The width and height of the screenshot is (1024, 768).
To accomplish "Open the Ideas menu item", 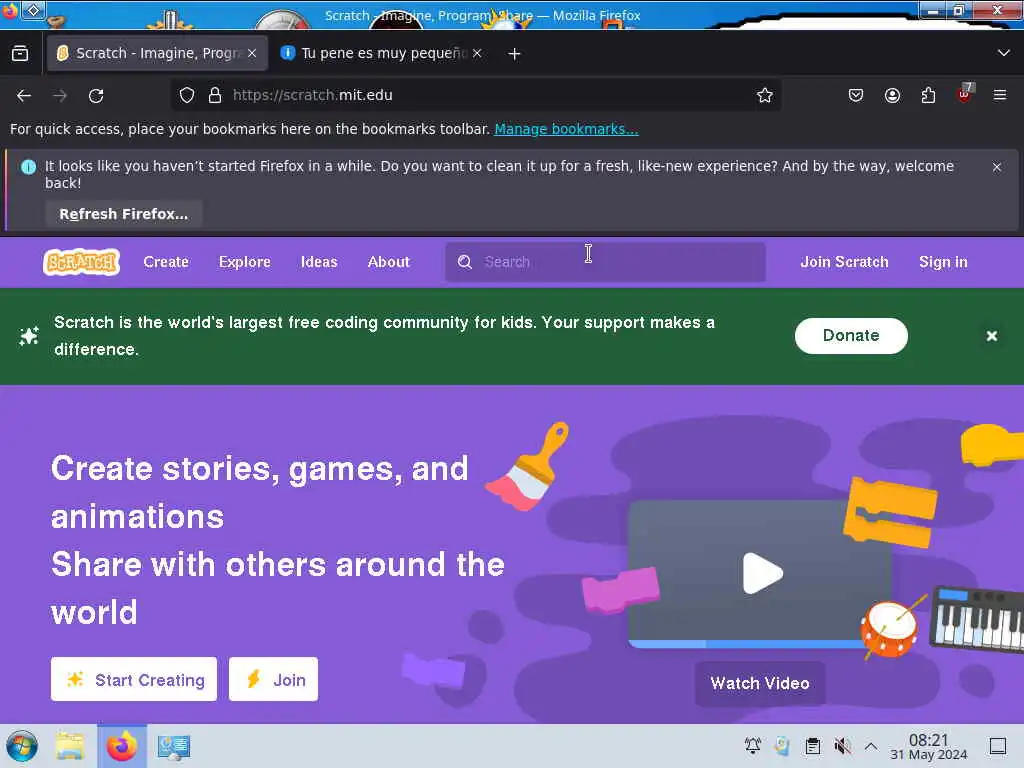I will coord(319,262).
